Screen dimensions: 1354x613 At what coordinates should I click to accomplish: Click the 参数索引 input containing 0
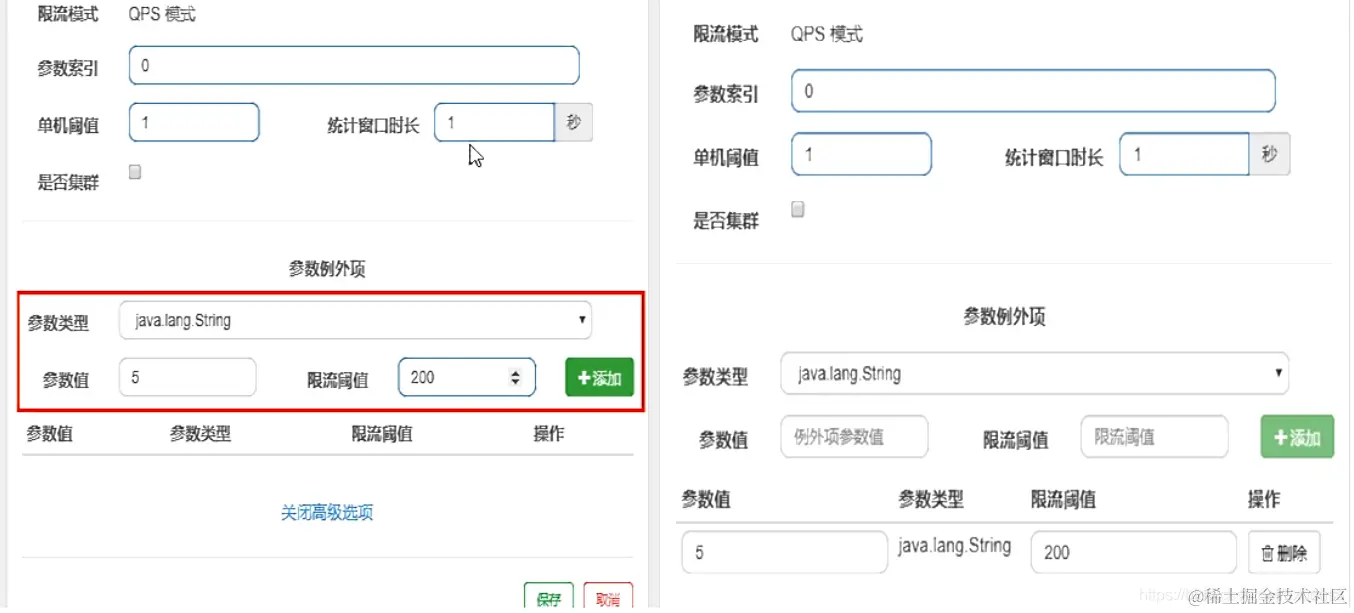pyautogui.click(x=355, y=64)
